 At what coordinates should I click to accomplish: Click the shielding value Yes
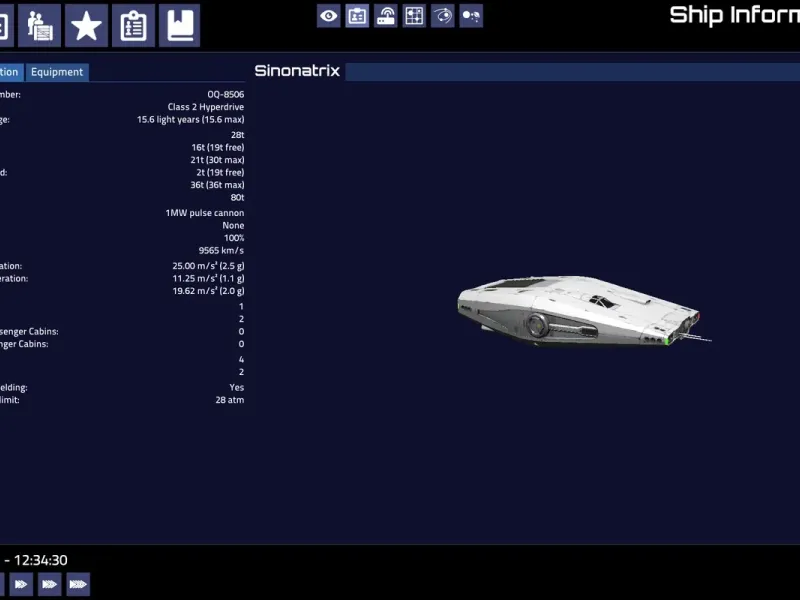pyautogui.click(x=237, y=388)
